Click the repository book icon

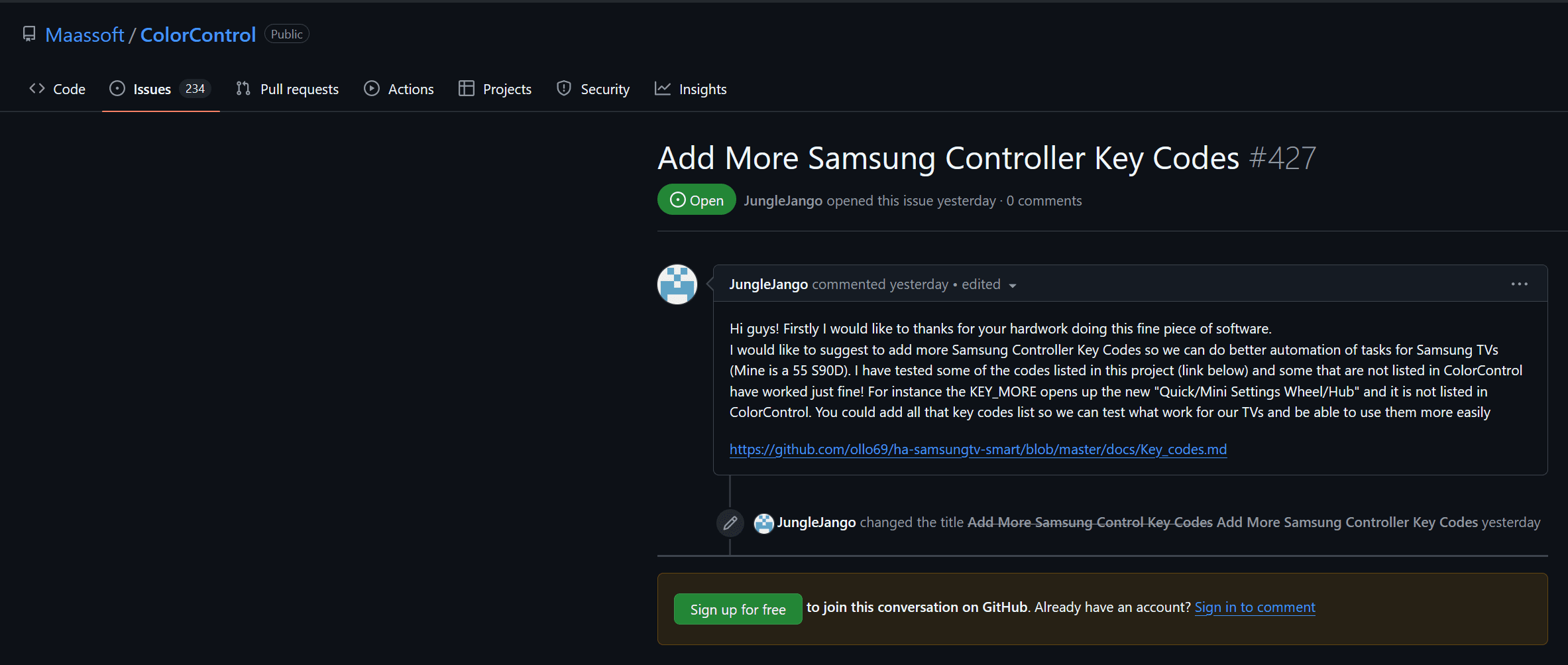coord(29,34)
